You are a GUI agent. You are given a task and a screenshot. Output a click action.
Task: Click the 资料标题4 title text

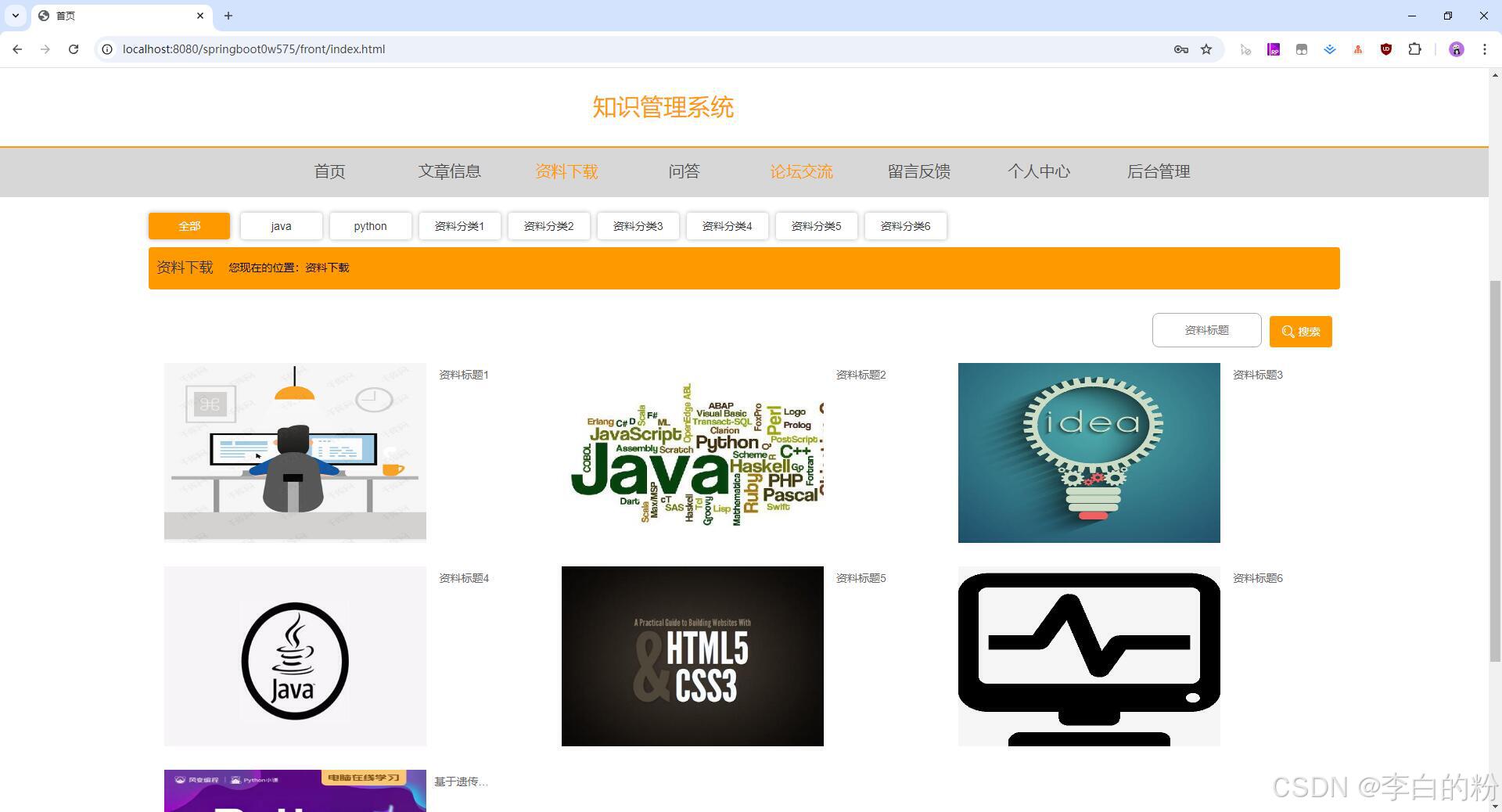point(463,578)
